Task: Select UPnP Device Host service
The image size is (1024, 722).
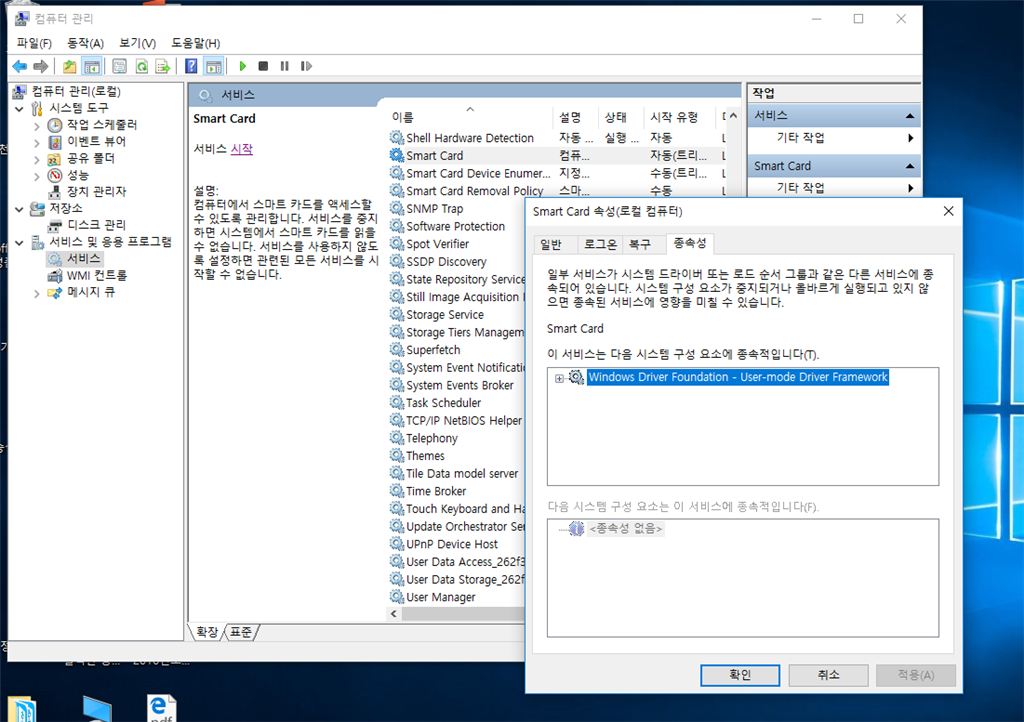Action: click(451, 543)
